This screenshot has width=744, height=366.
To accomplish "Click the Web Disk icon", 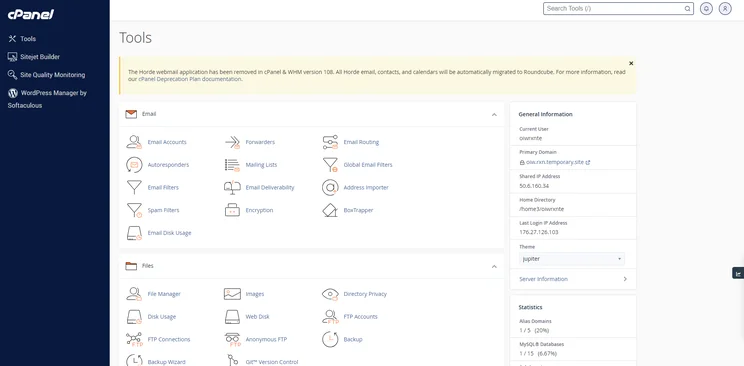I will point(232,317).
